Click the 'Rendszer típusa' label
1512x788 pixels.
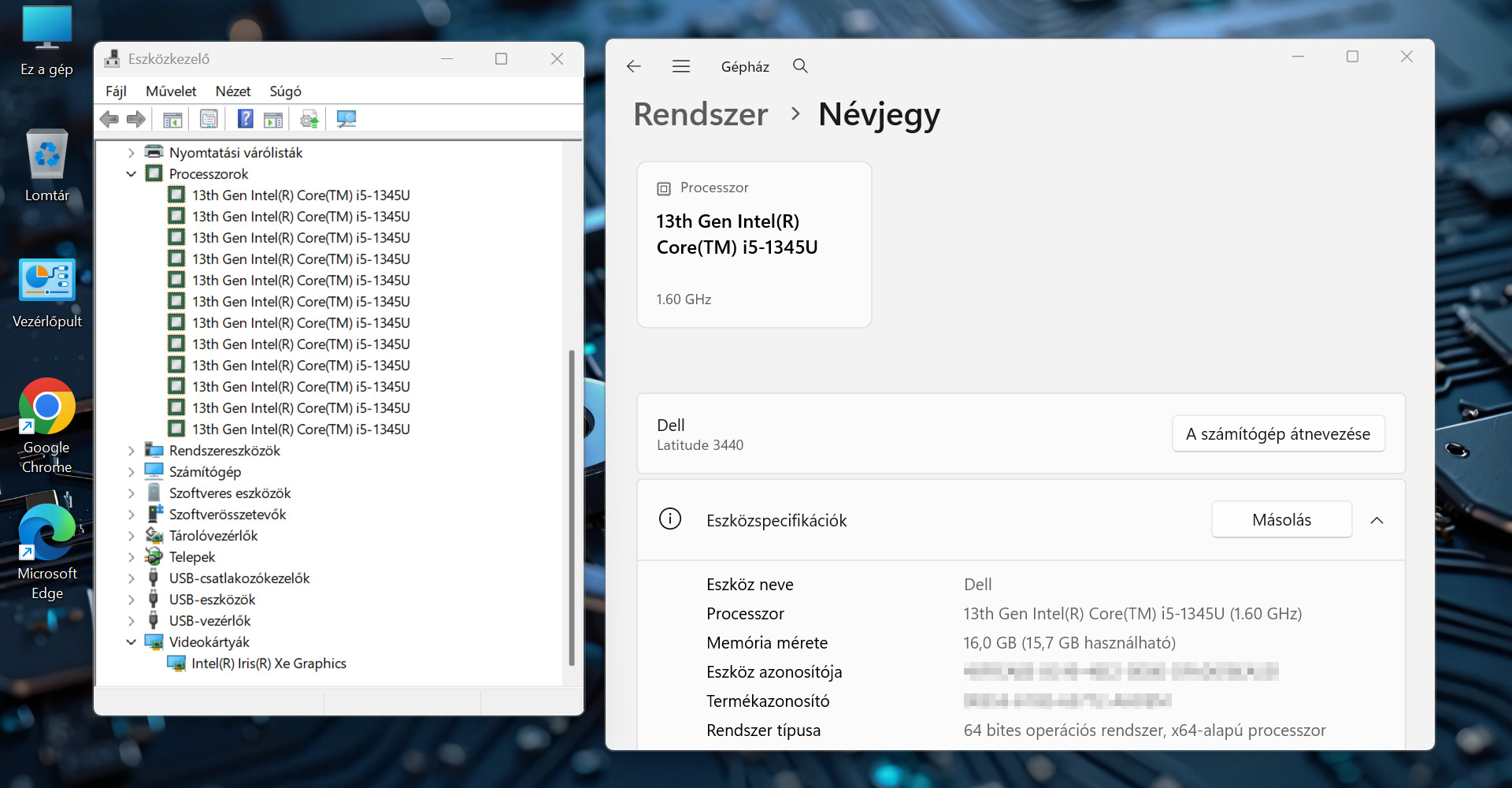(x=764, y=730)
